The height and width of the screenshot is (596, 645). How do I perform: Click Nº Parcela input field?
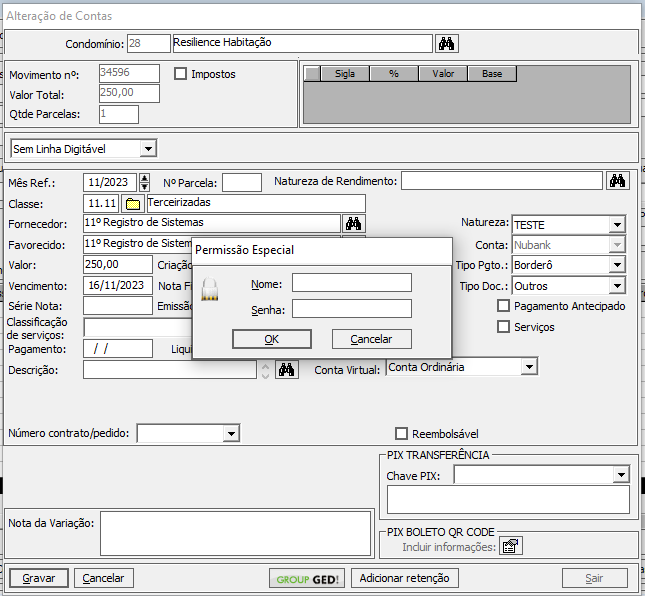(242, 182)
